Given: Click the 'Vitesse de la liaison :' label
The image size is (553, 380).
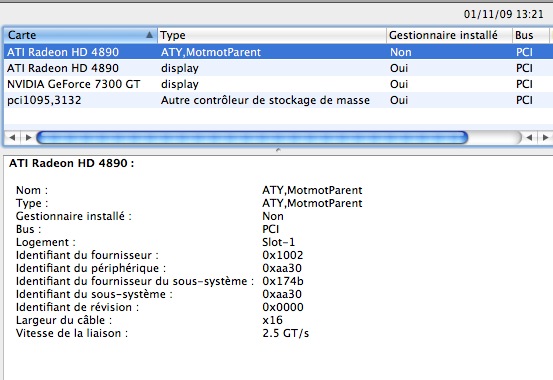Looking at the screenshot, I should click(72, 333).
